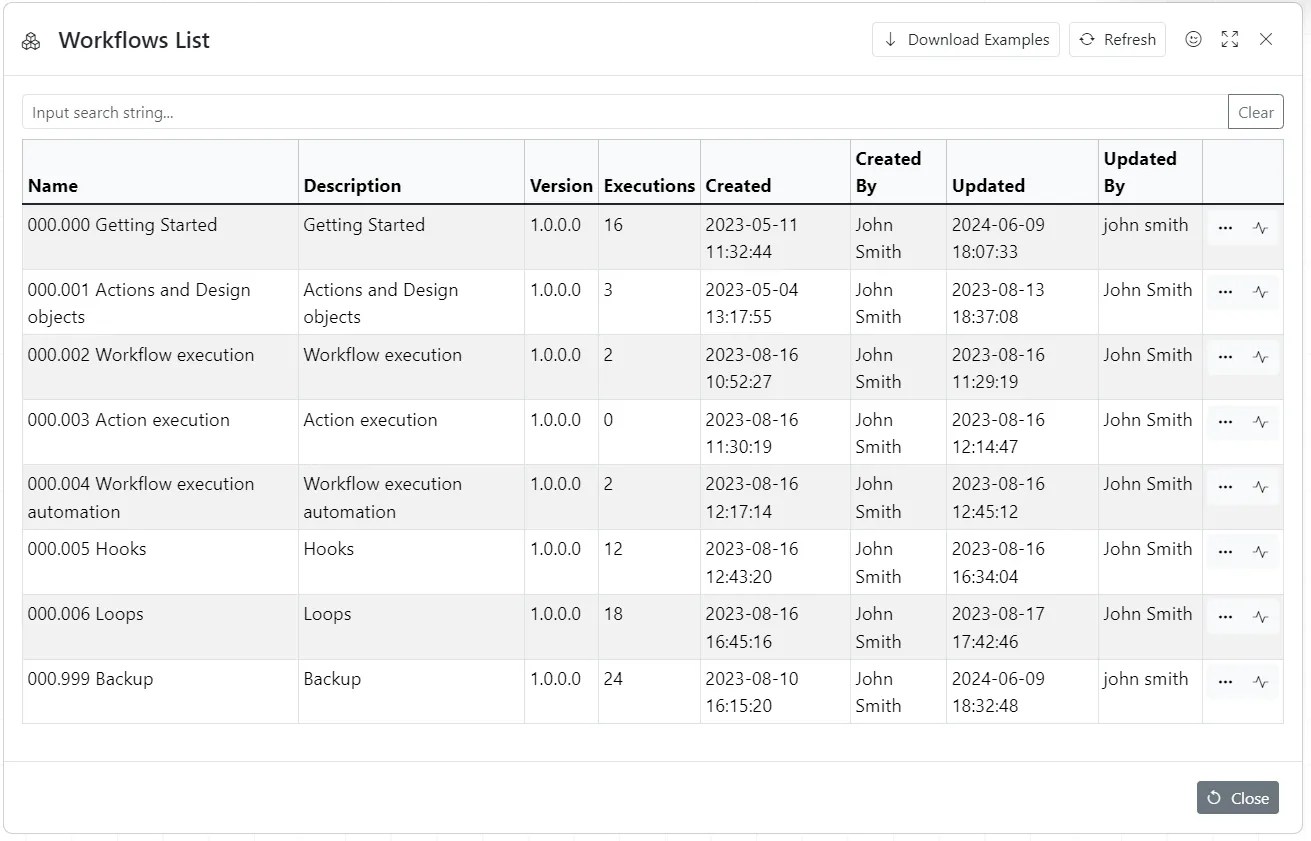Show activity pulse for 000.005 Hooks

pyautogui.click(x=1261, y=552)
